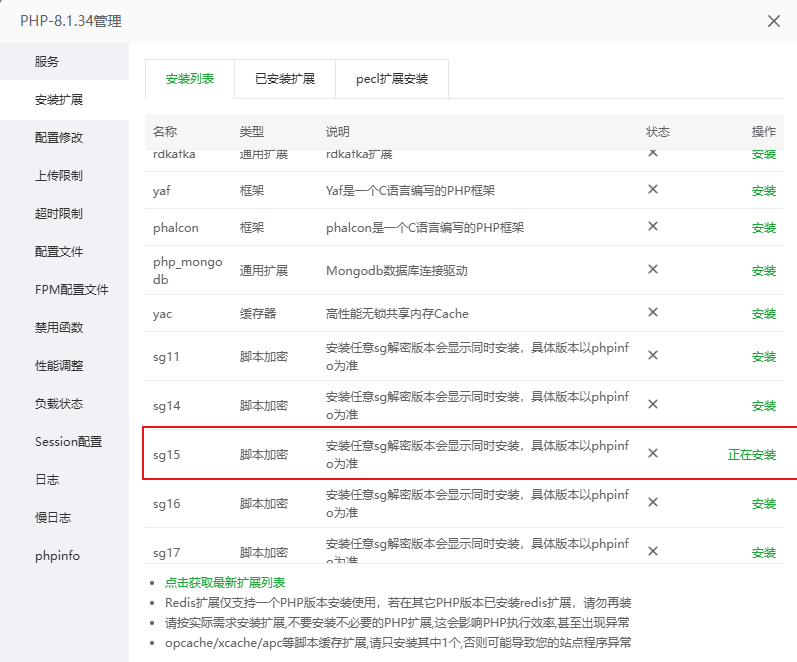Click the 名称 column header
Screen dimensions: 797x662
(x=165, y=132)
